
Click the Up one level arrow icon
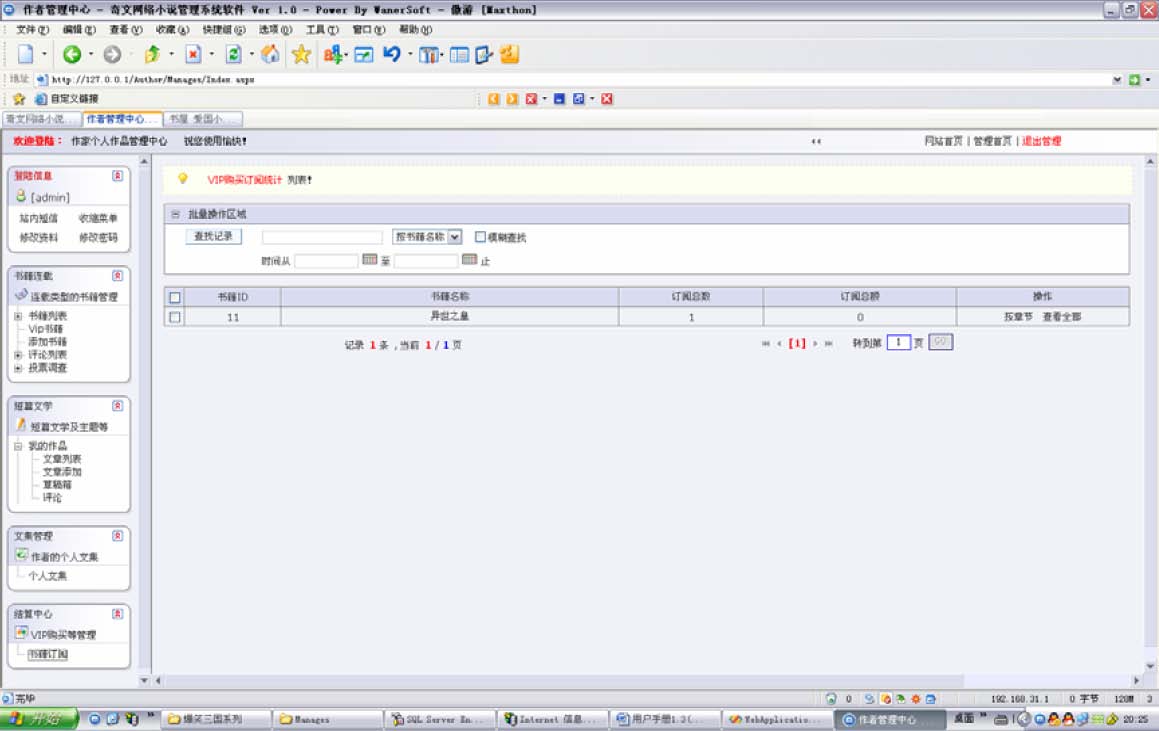click(152, 54)
